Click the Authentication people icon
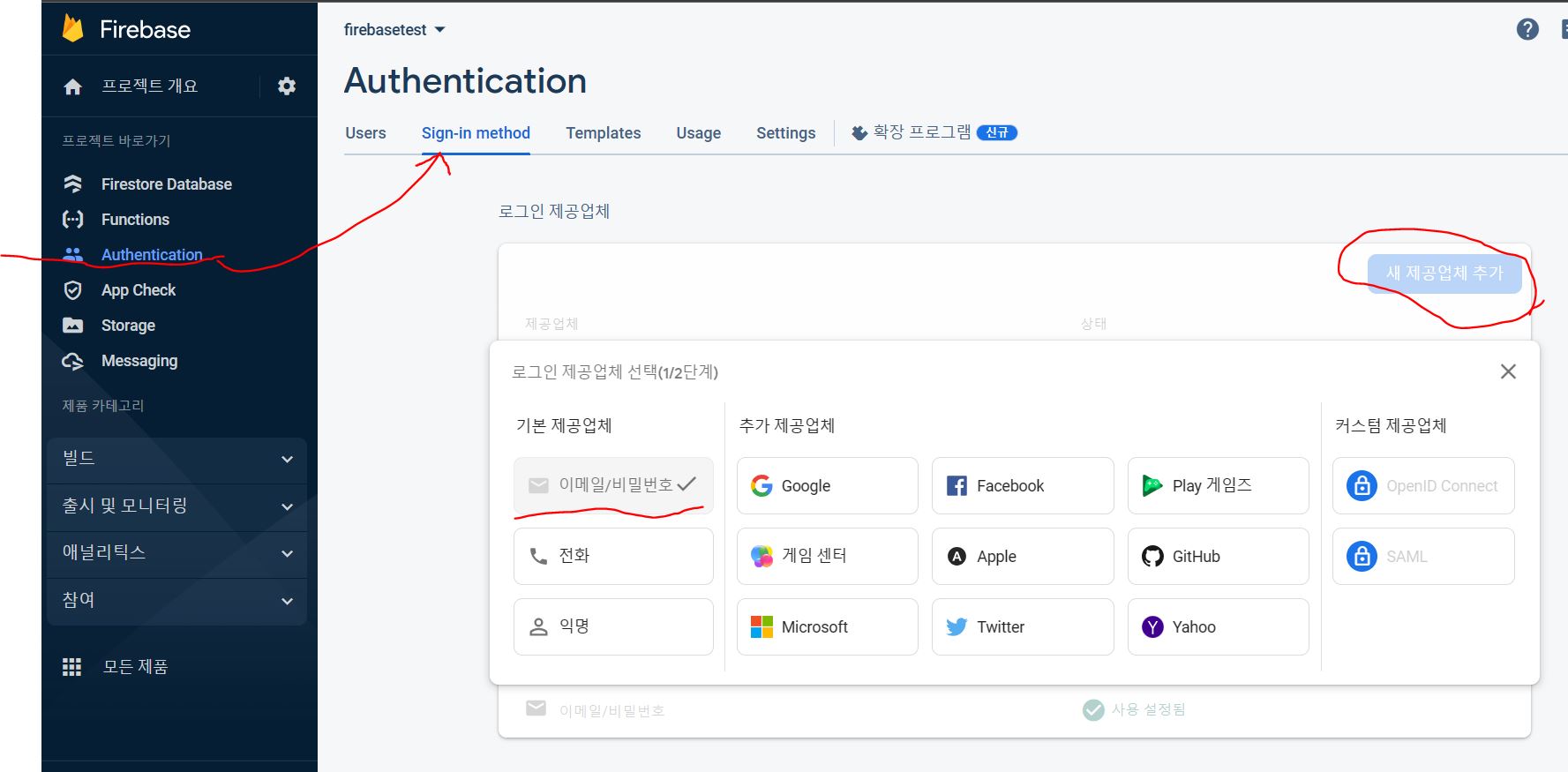1568x772 pixels. point(73,254)
